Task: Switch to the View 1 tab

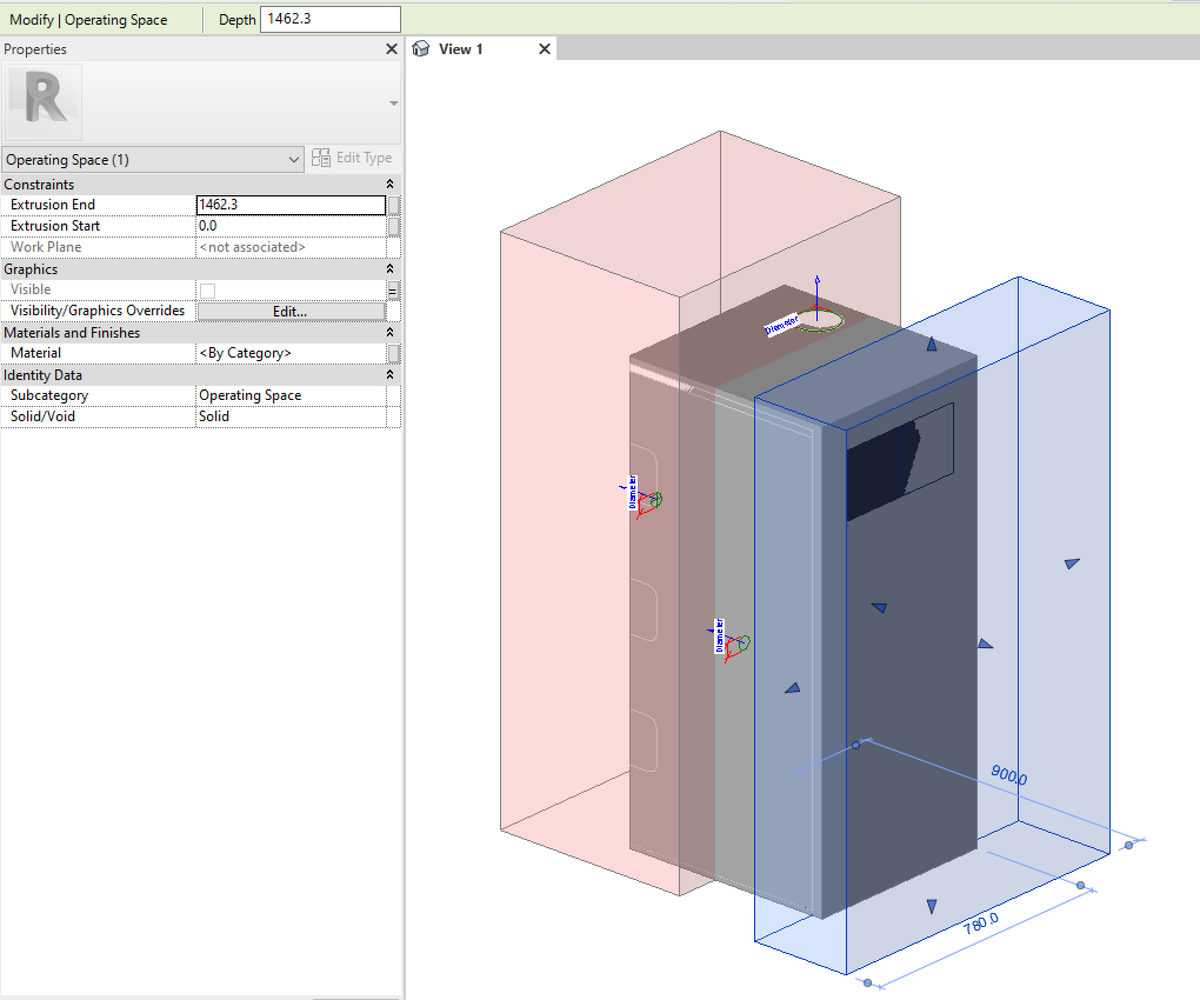Action: [x=461, y=49]
